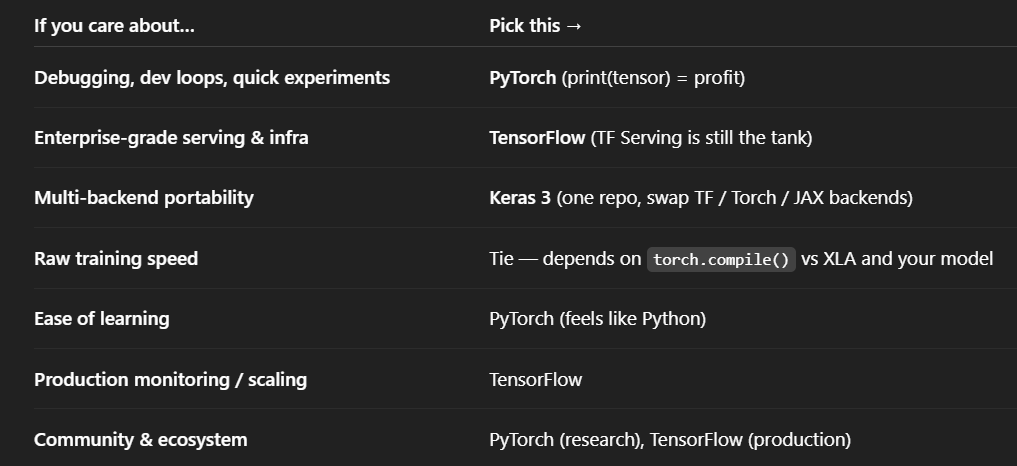Image resolution: width=1017 pixels, height=466 pixels.
Task: Click the "torch.compile()" inline code snippet
Action: click(721, 260)
